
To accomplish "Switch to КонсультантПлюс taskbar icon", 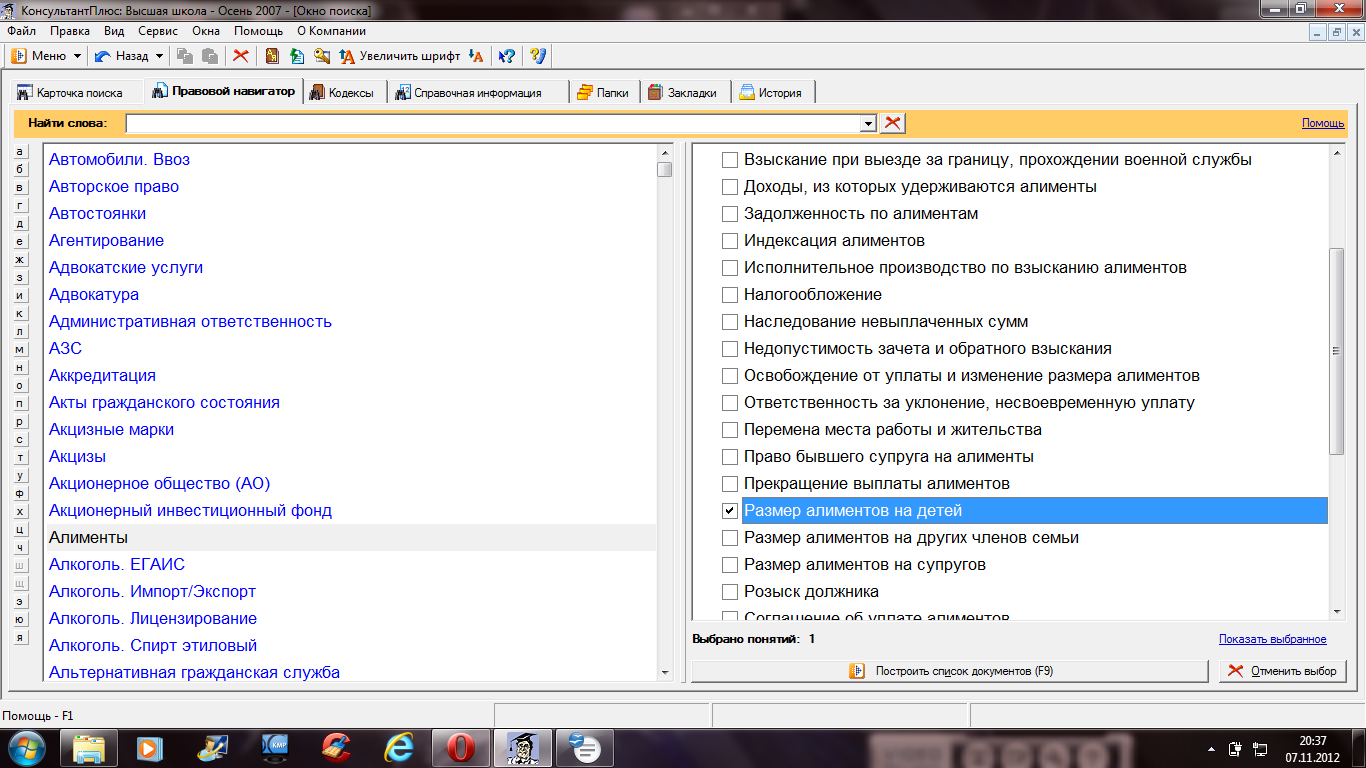I will 521,747.
